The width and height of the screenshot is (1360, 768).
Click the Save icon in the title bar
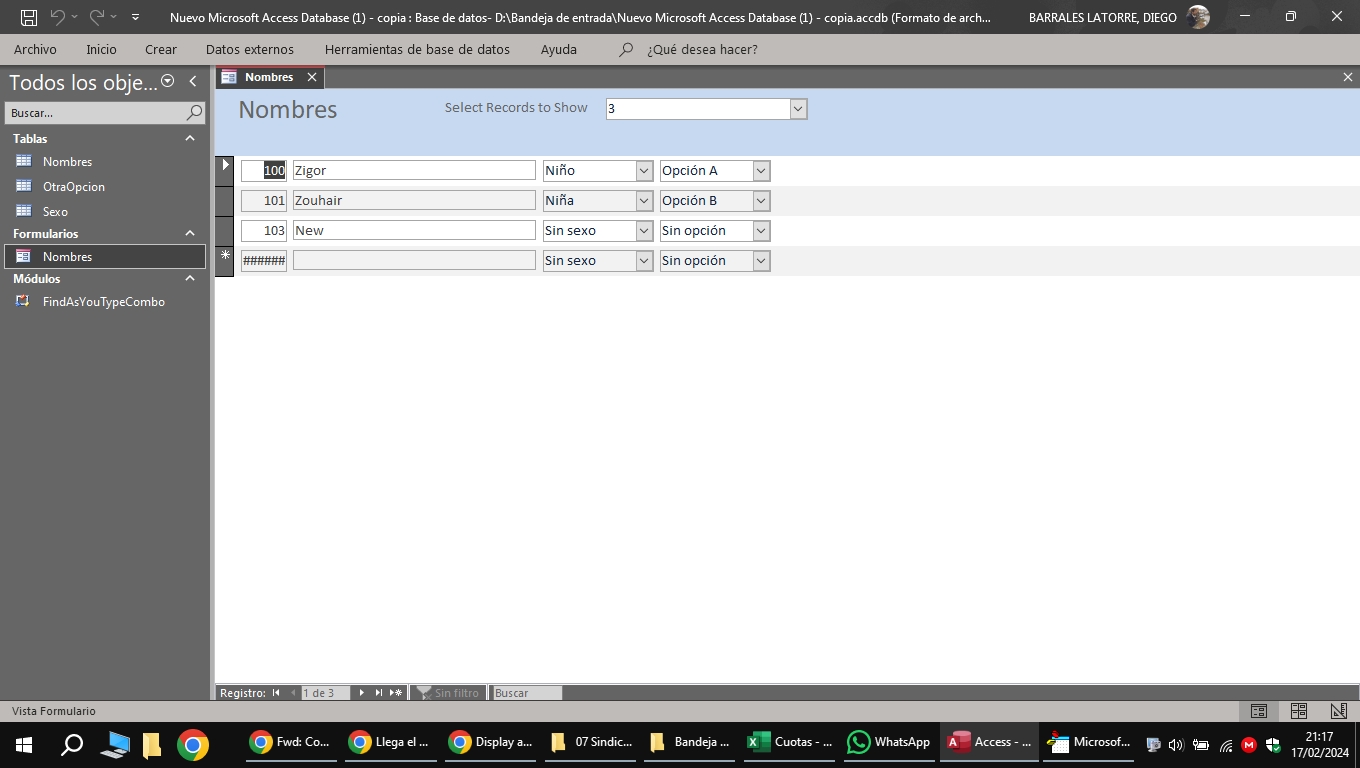click(29, 17)
